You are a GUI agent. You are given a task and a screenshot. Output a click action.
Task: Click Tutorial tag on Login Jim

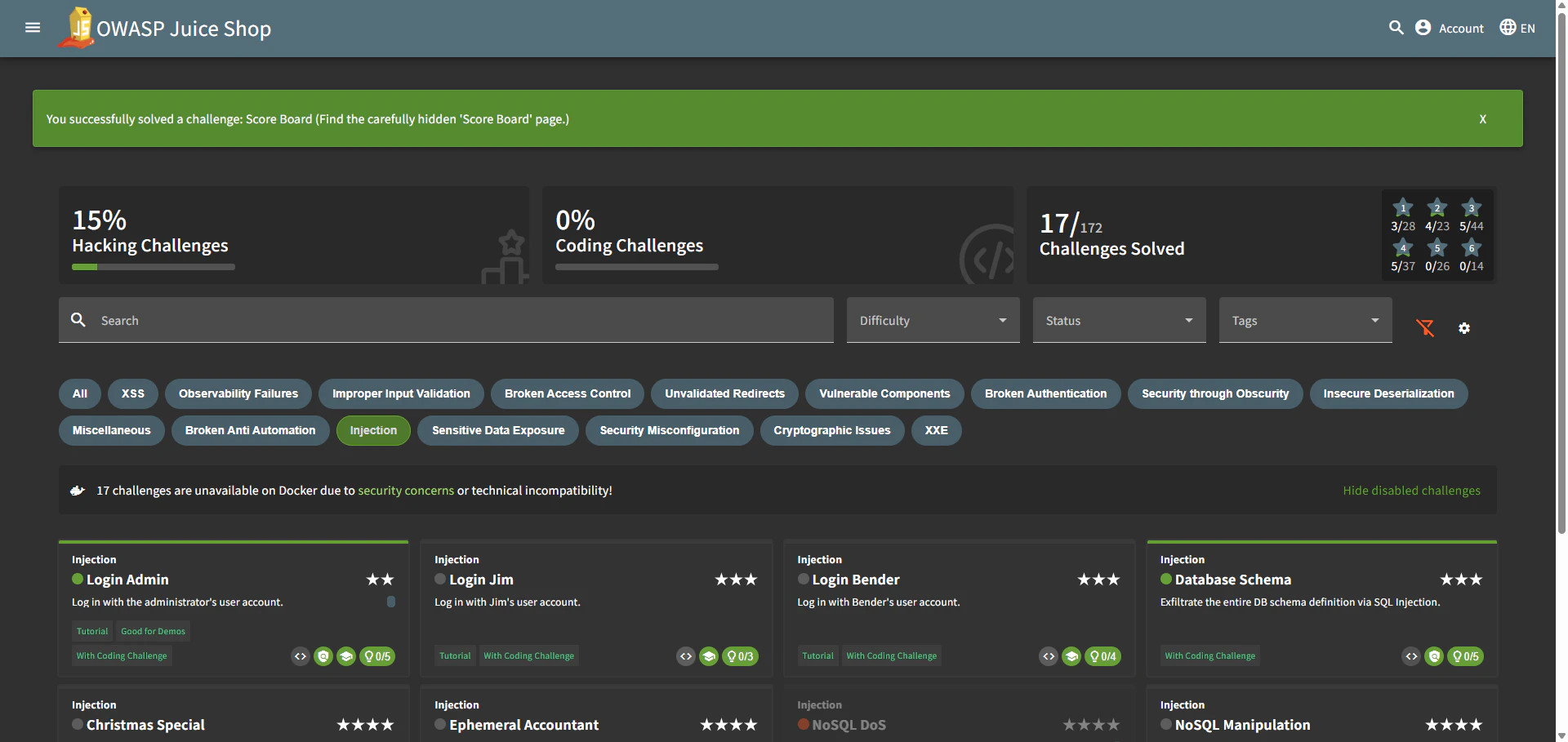455,655
